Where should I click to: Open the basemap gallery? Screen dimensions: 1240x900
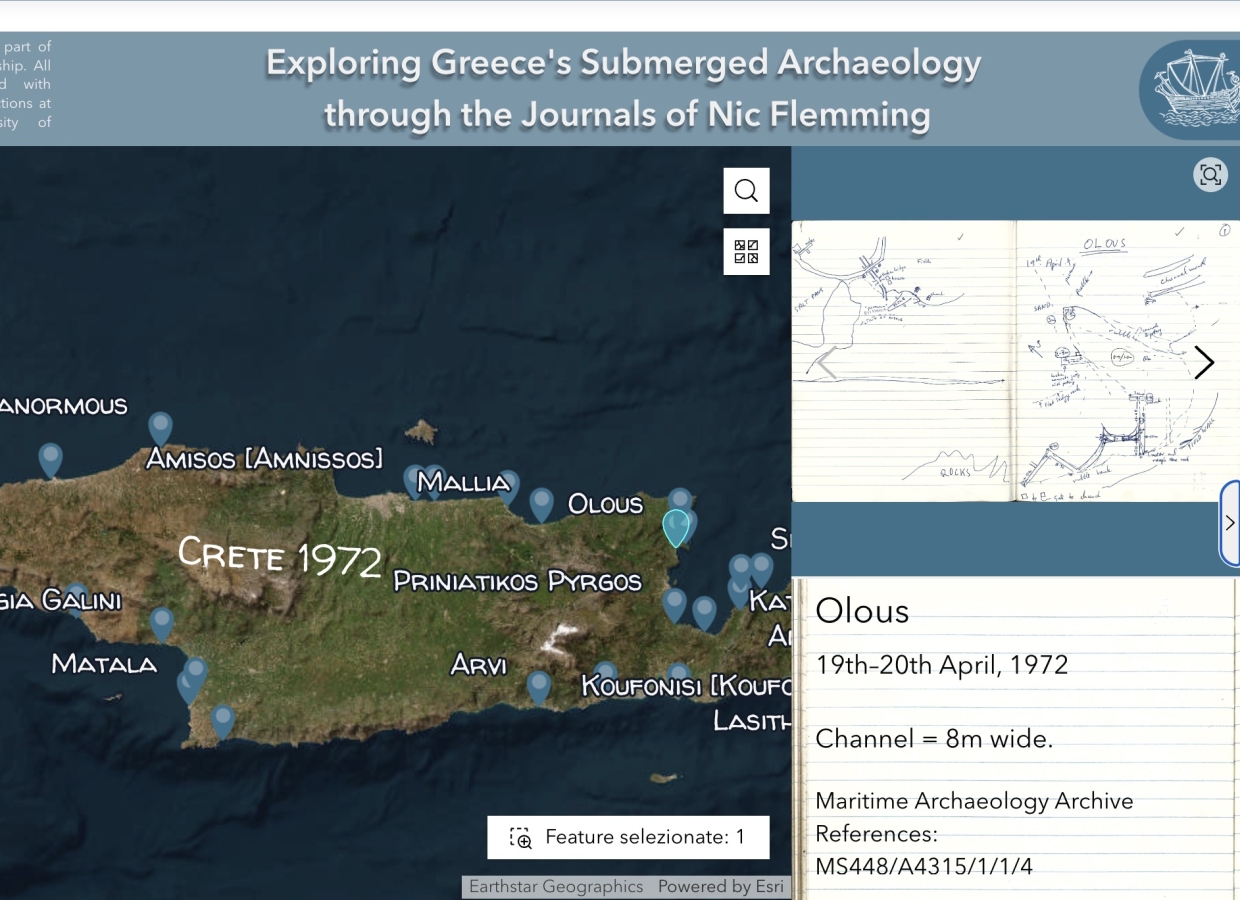[746, 251]
